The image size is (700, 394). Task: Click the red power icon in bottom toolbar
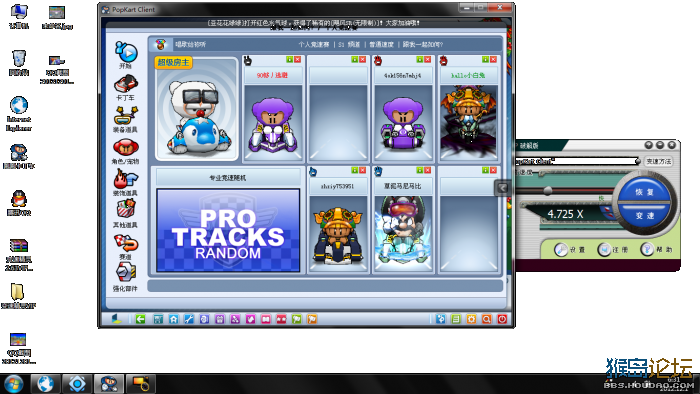pyautogui.click(x=502, y=319)
